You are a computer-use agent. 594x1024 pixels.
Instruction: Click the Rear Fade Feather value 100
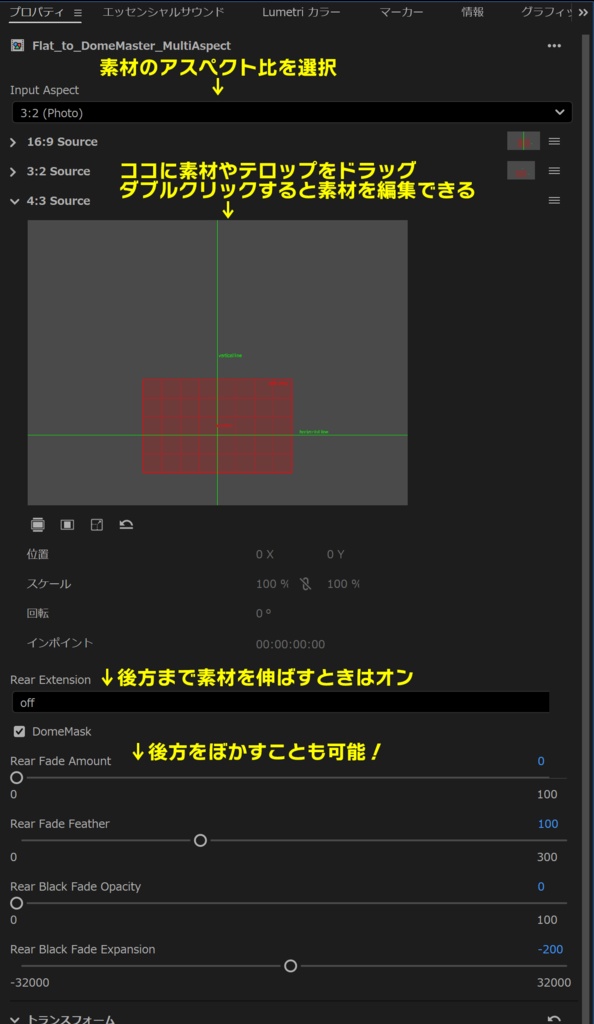pyautogui.click(x=548, y=824)
